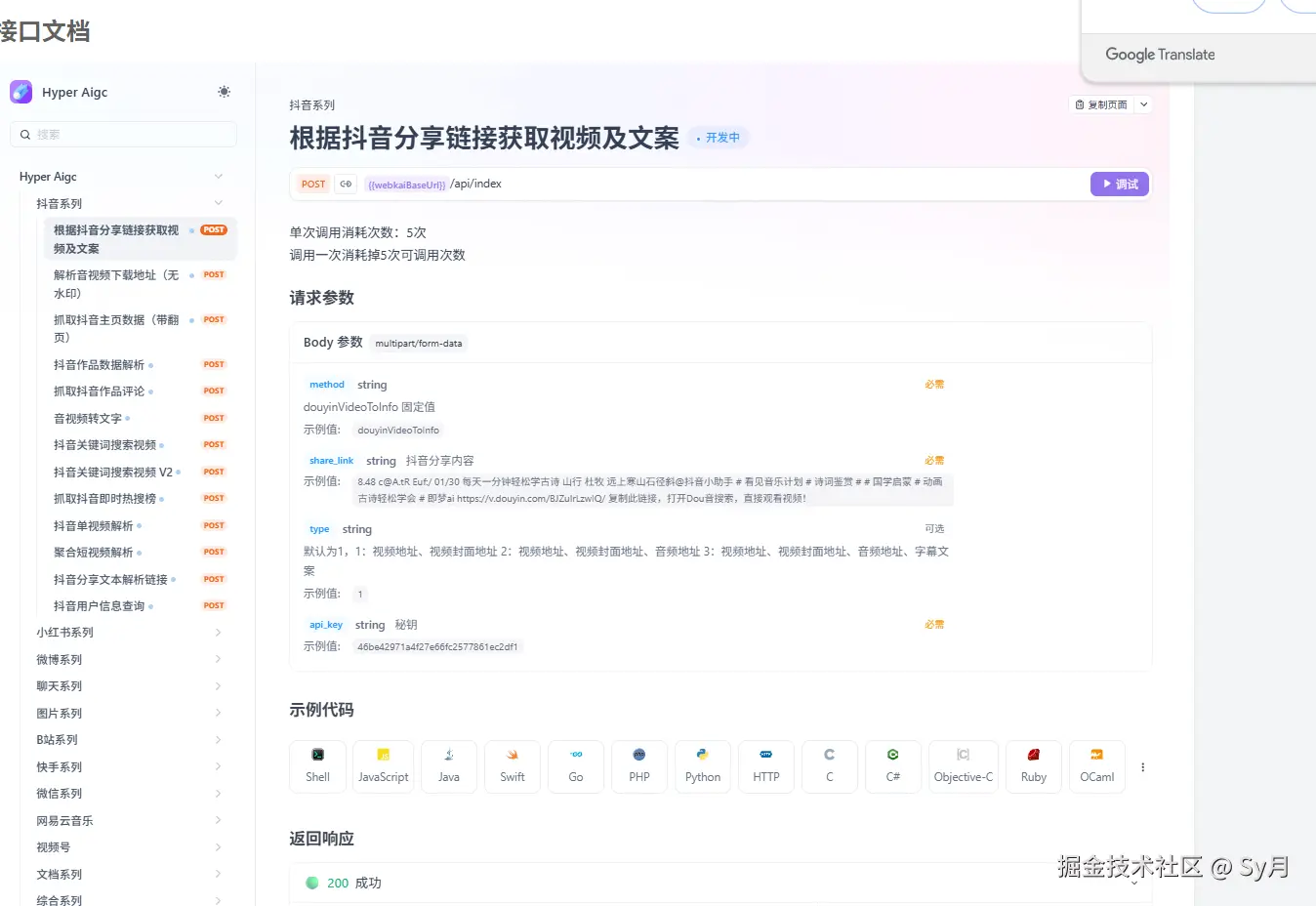The width and height of the screenshot is (1316, 906).
Task: Click the 复制页面 copy page button
Action: [1101, 104]
